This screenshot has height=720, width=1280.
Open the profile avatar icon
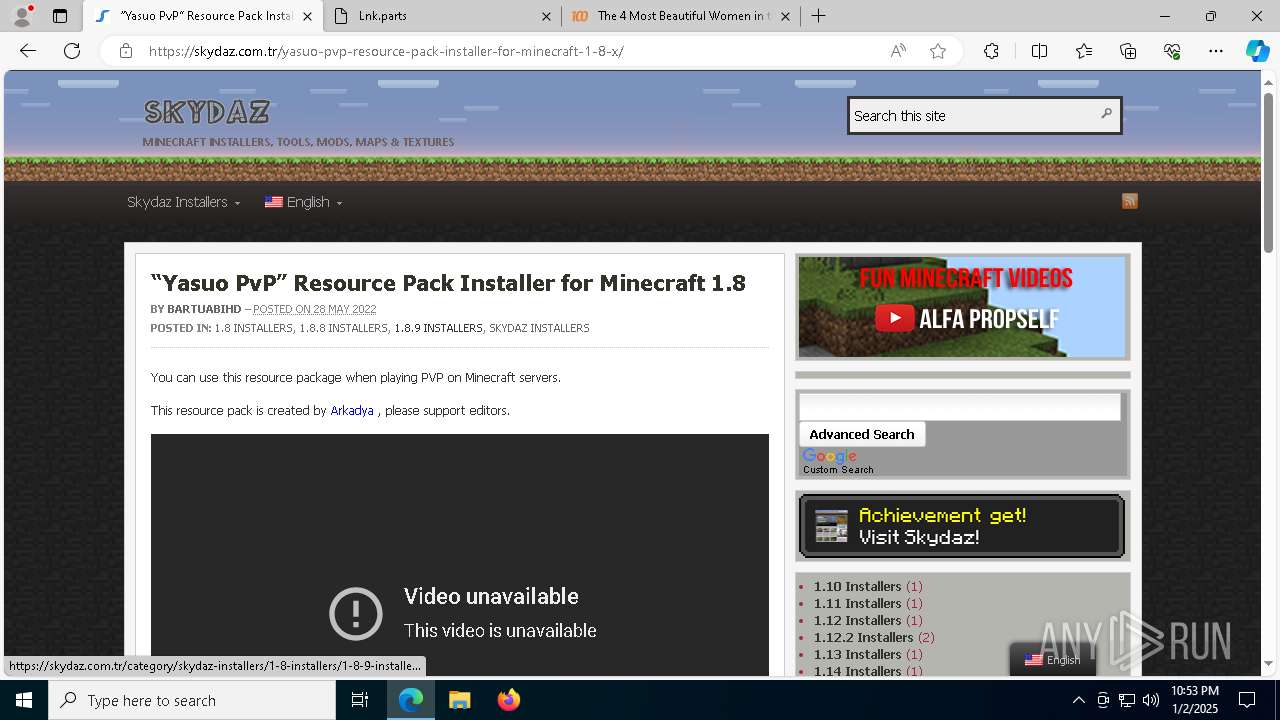click(21, 16)
